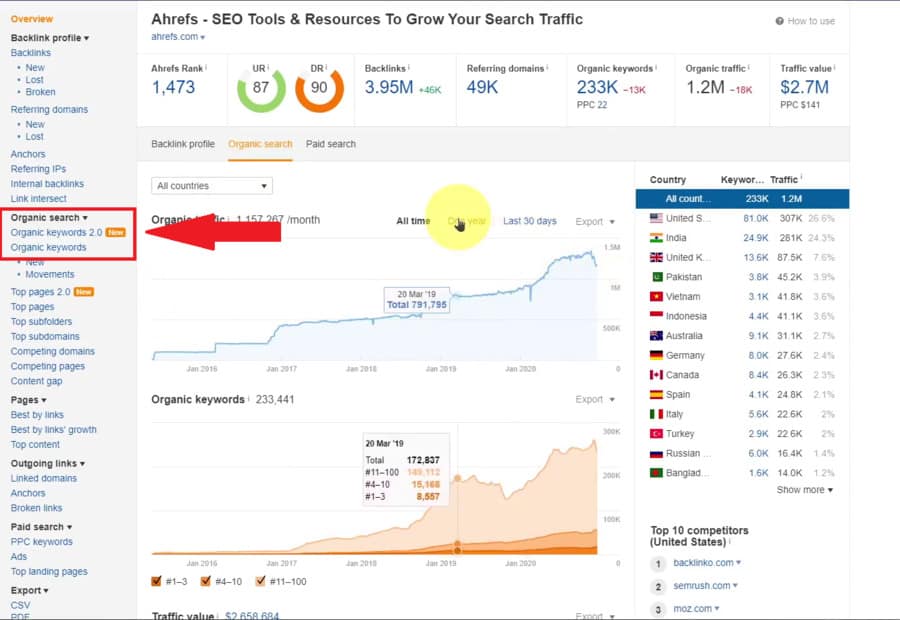Screen dimensions: 900x620
Task: Open Top landing pages report
Action: coord(49,572)
